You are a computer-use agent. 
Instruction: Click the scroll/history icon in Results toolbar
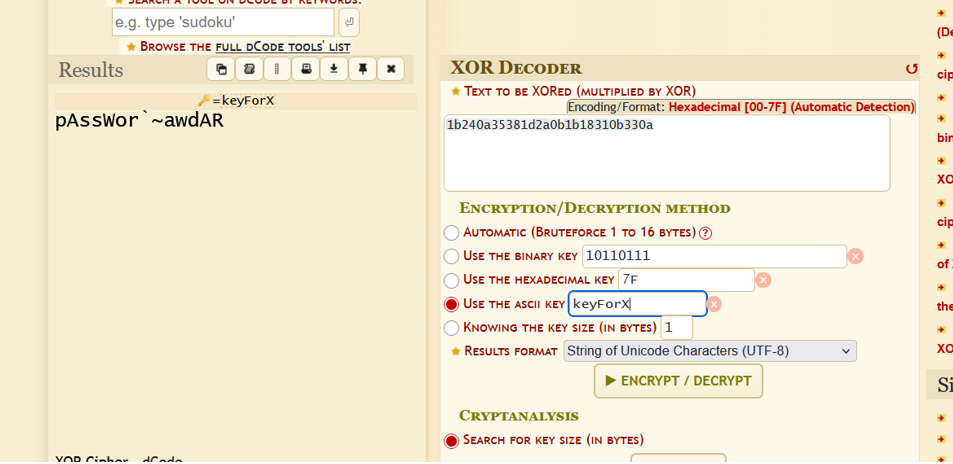click(249, 69)
